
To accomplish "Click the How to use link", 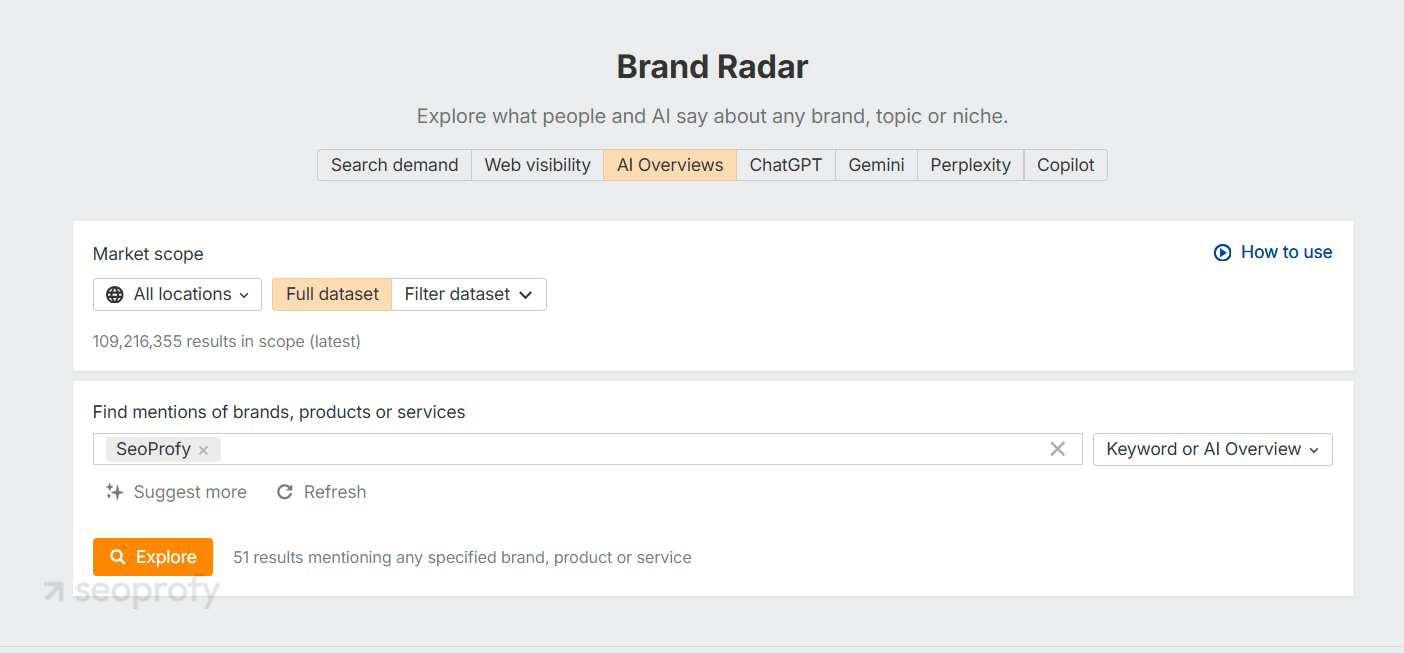I will pos(1286,252).
